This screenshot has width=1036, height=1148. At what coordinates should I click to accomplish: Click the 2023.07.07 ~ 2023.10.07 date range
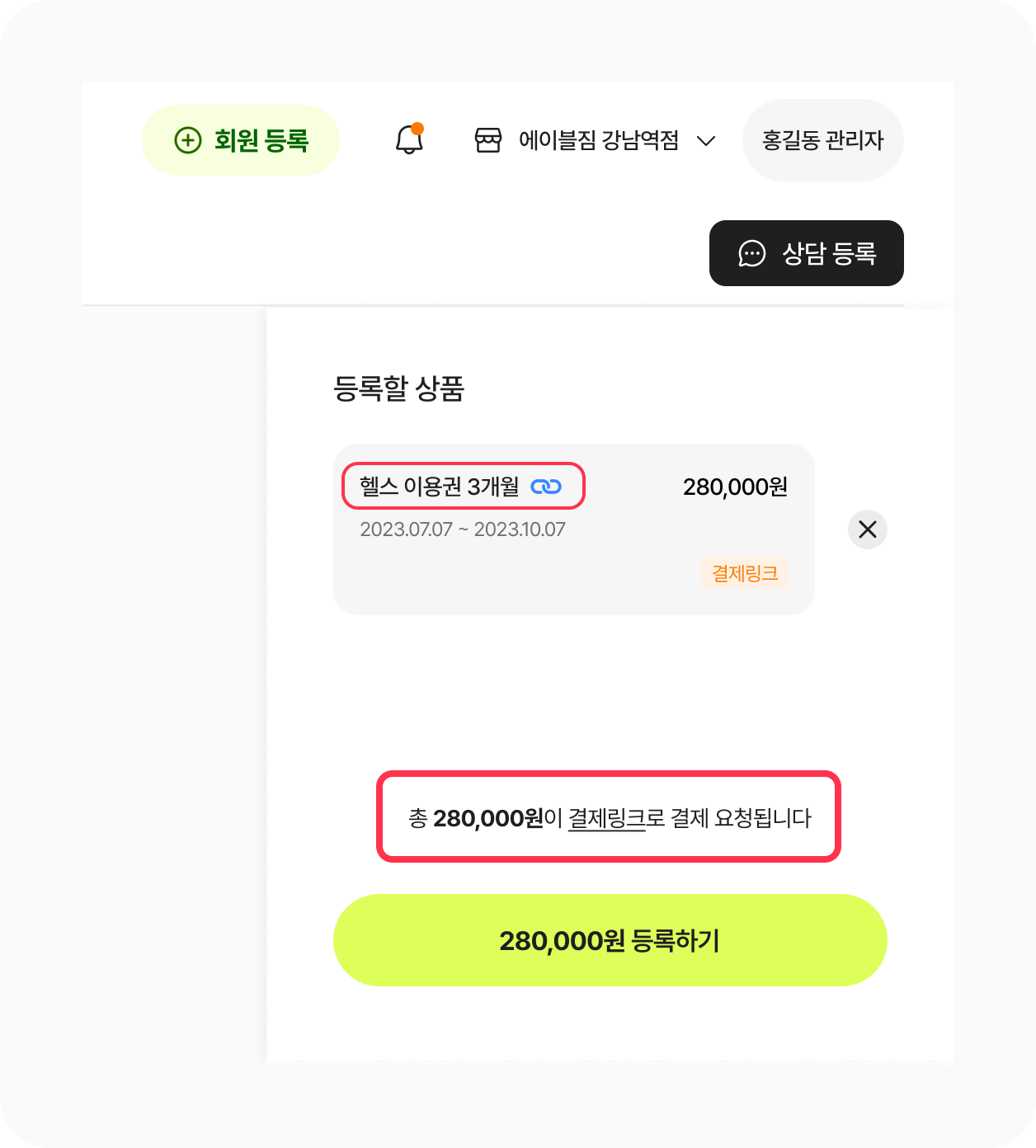pos(463,529)
